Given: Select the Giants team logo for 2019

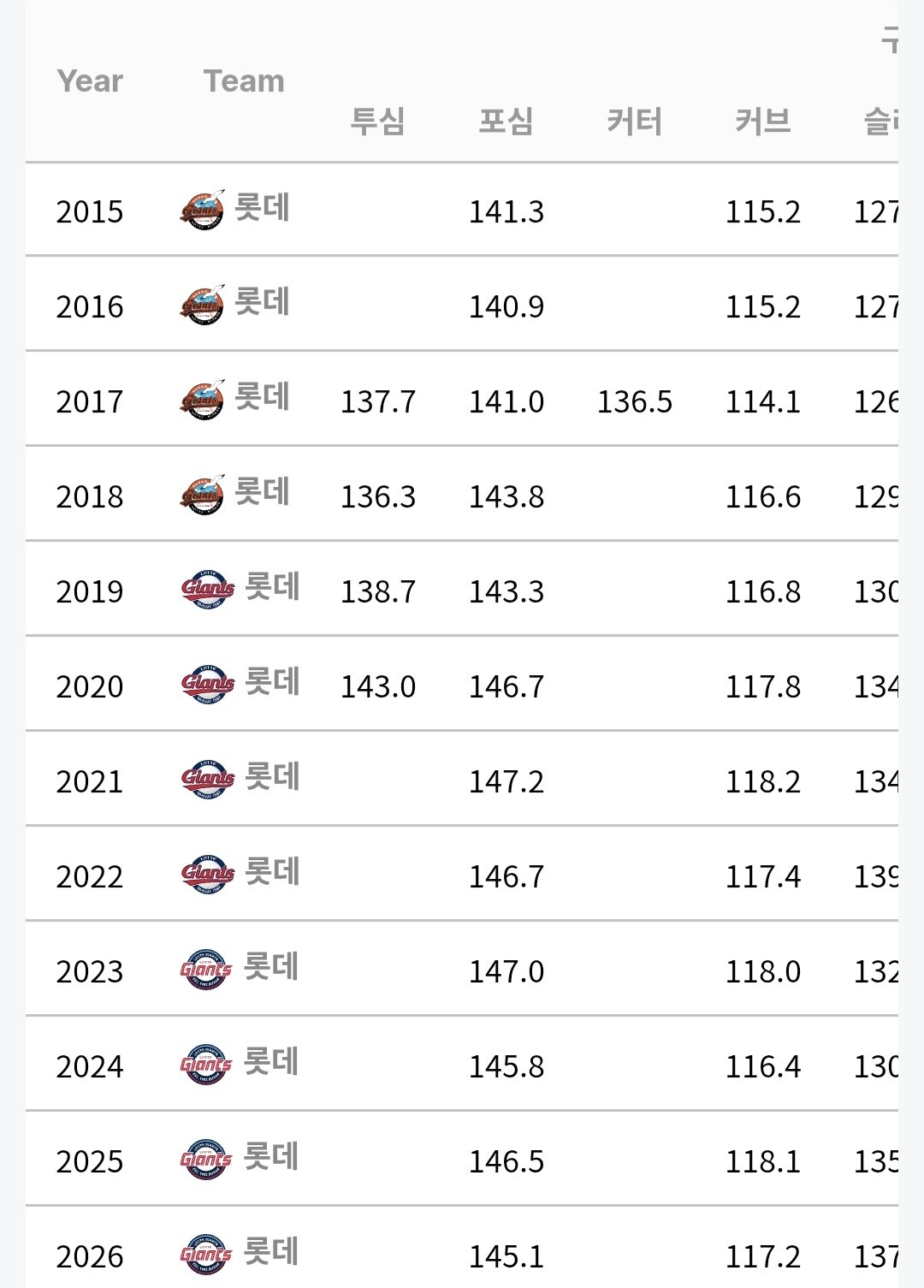Looking at the screenshot, I should [x=207, y=590].
